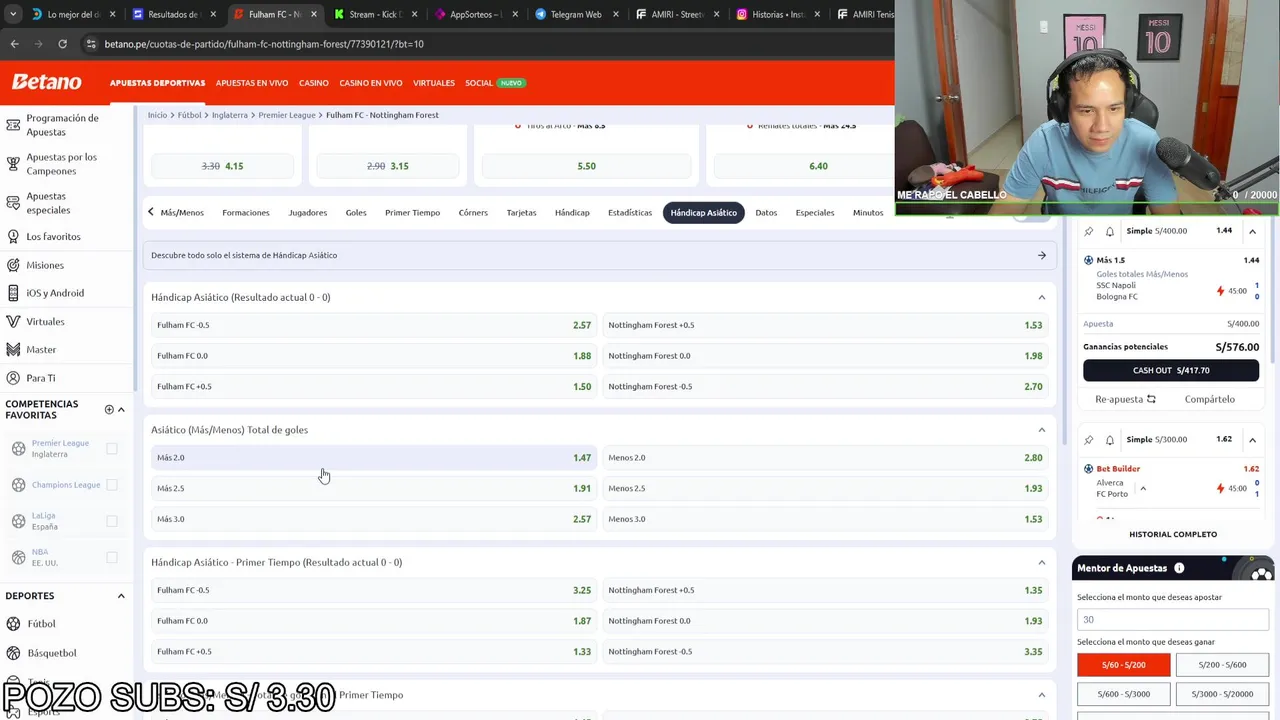Click the Mentor de Apuestas amount field
1280x720 pixels.
click(x=1173, y=619)
